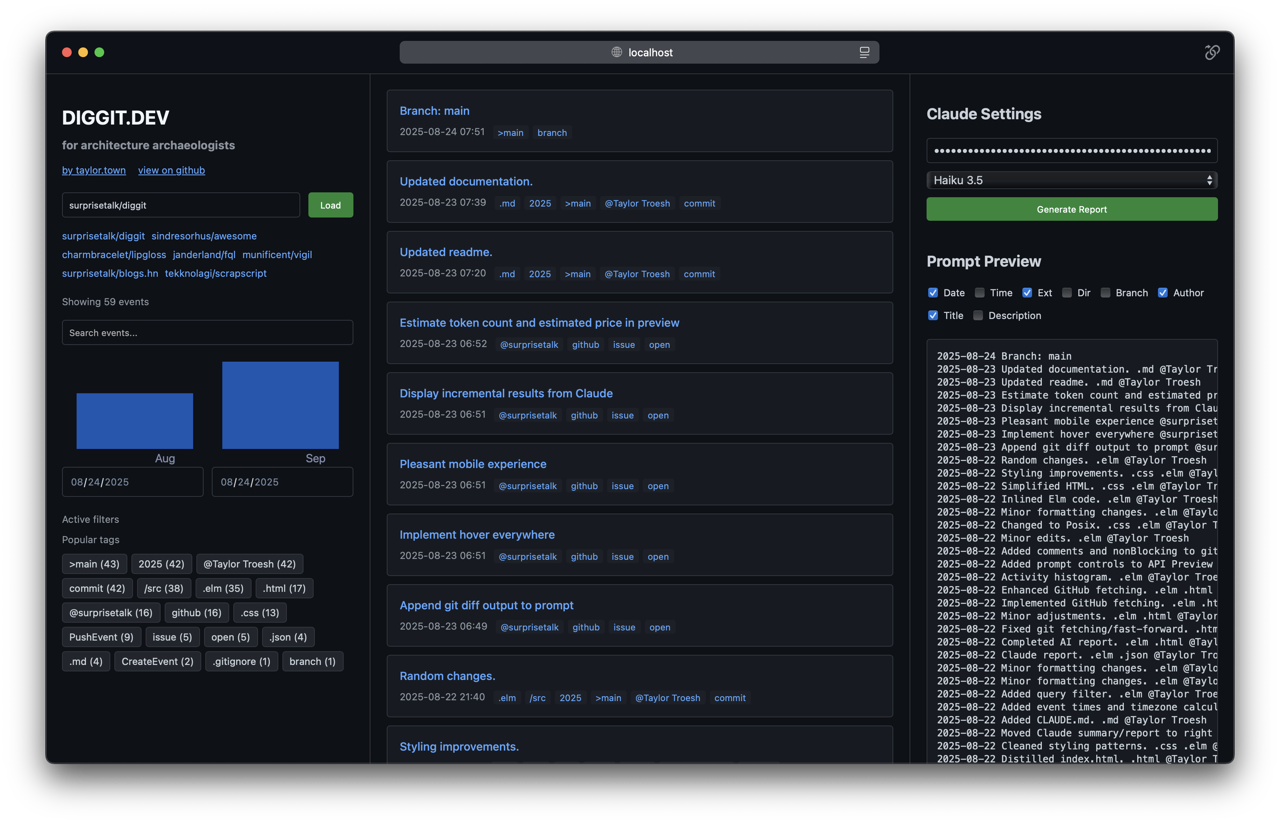Uncheck the Author checkbox
Viewport: 1280px width, 824px height.
click(x=1163, y=293)
